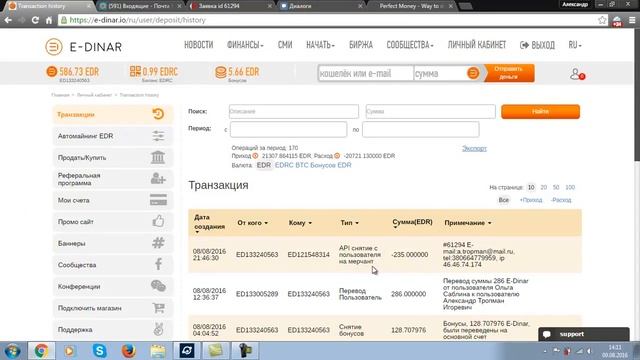
Task: Open Skype from the taskbar
Action: point(99,351)
